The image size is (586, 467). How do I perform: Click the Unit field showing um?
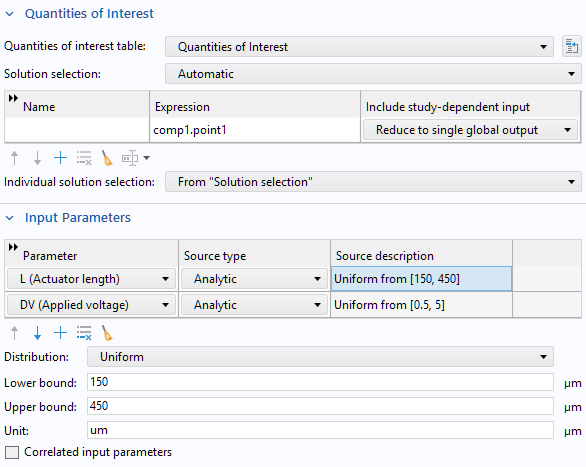point(320,430)
